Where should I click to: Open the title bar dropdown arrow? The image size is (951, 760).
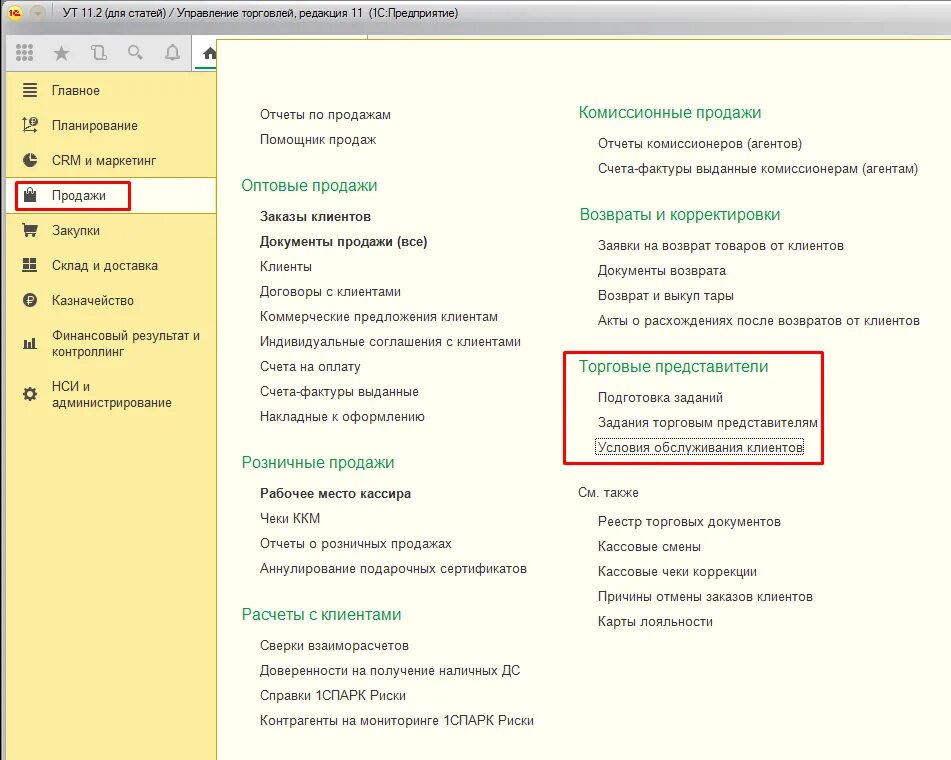(x=38, y=13)
